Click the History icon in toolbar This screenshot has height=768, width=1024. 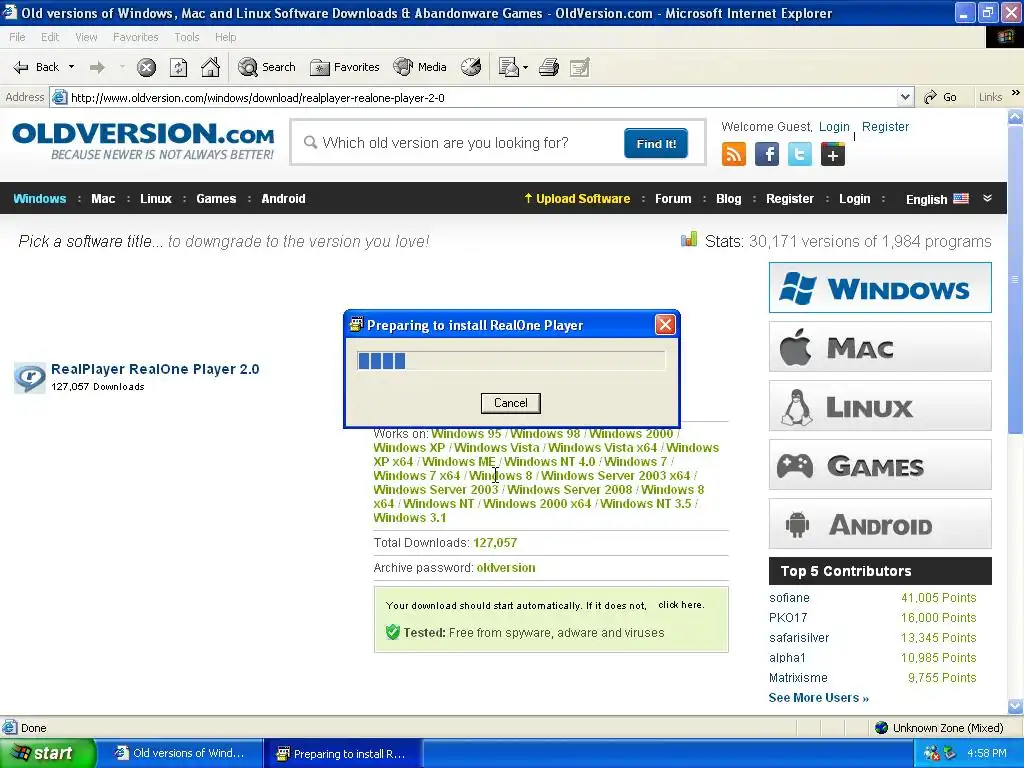[471, 67]
